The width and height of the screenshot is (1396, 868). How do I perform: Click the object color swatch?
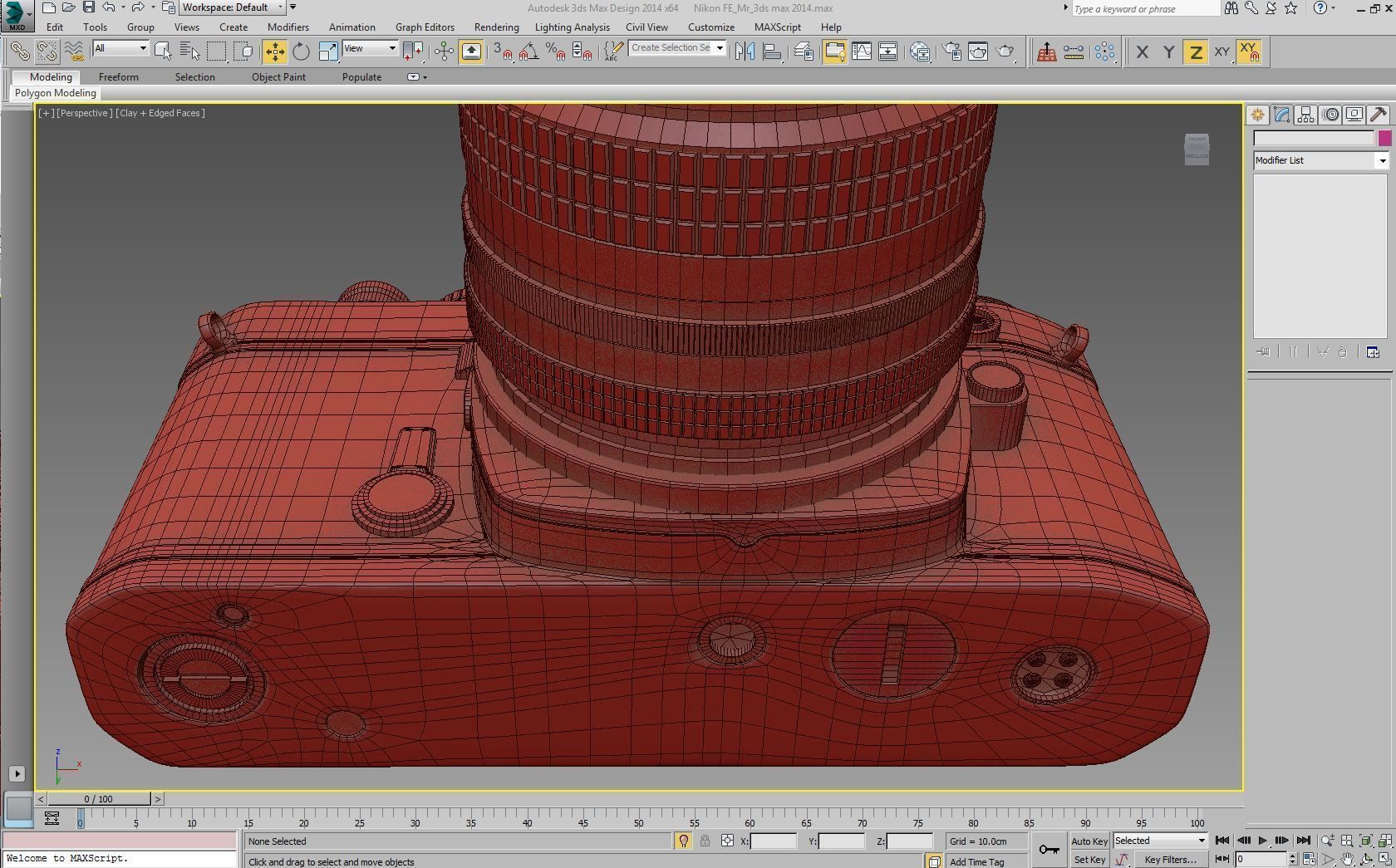[x=1384, y=139]
